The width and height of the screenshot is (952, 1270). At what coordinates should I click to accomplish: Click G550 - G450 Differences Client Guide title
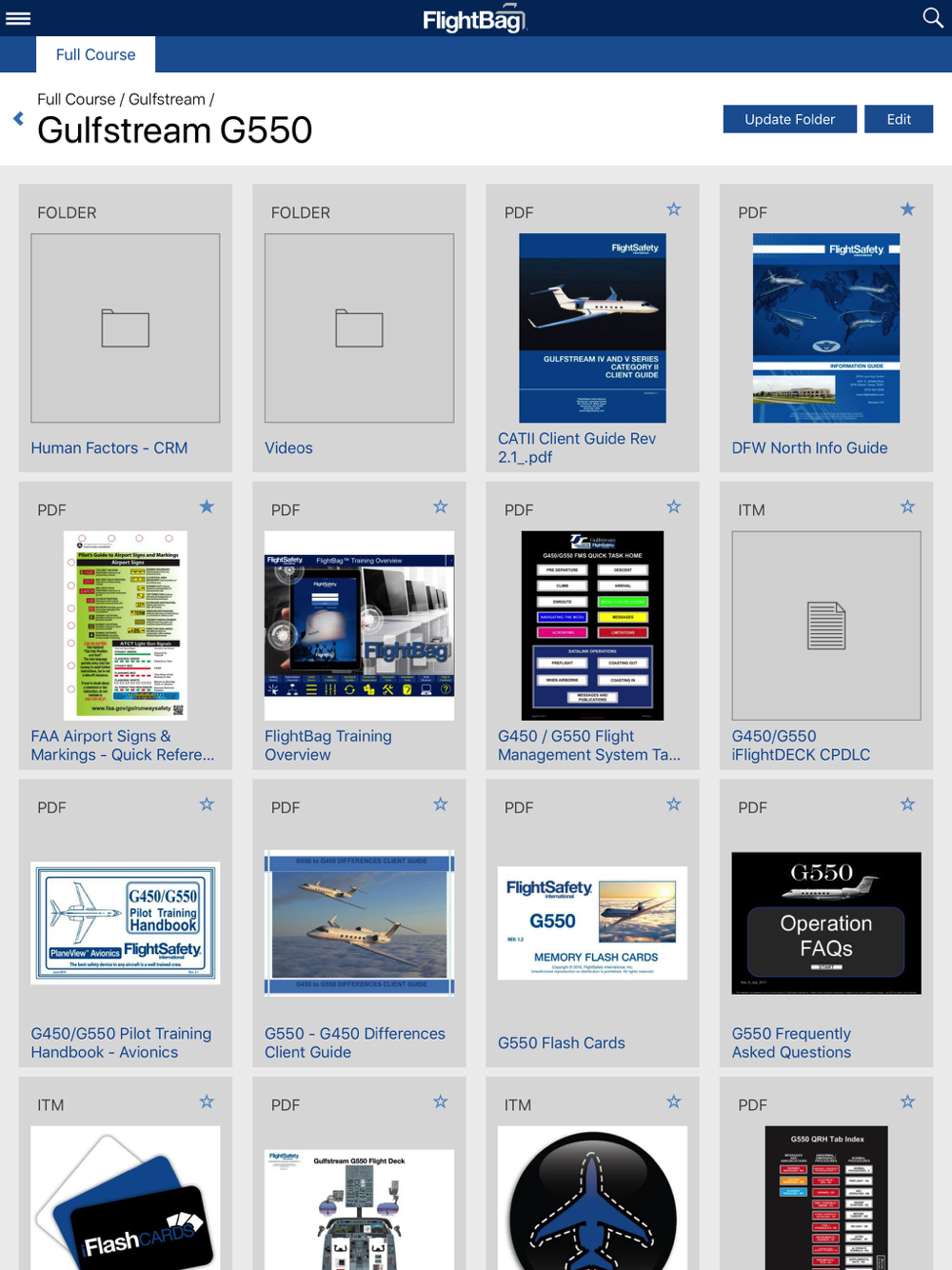[x=355, y=1042]
